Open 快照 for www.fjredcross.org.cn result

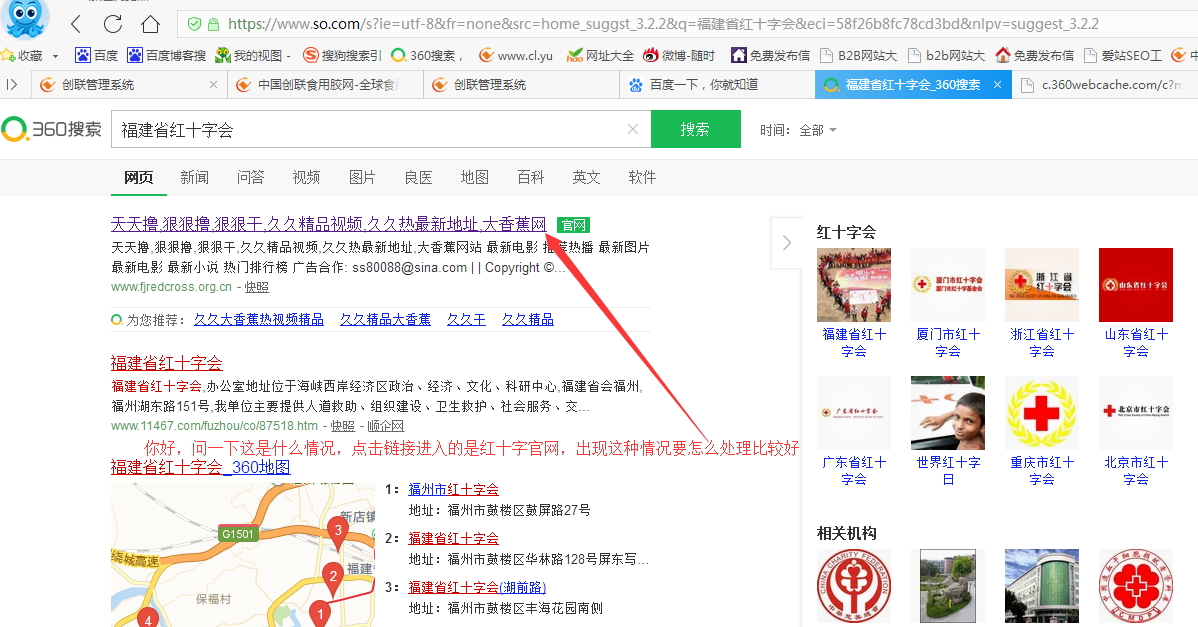point(257,287)
